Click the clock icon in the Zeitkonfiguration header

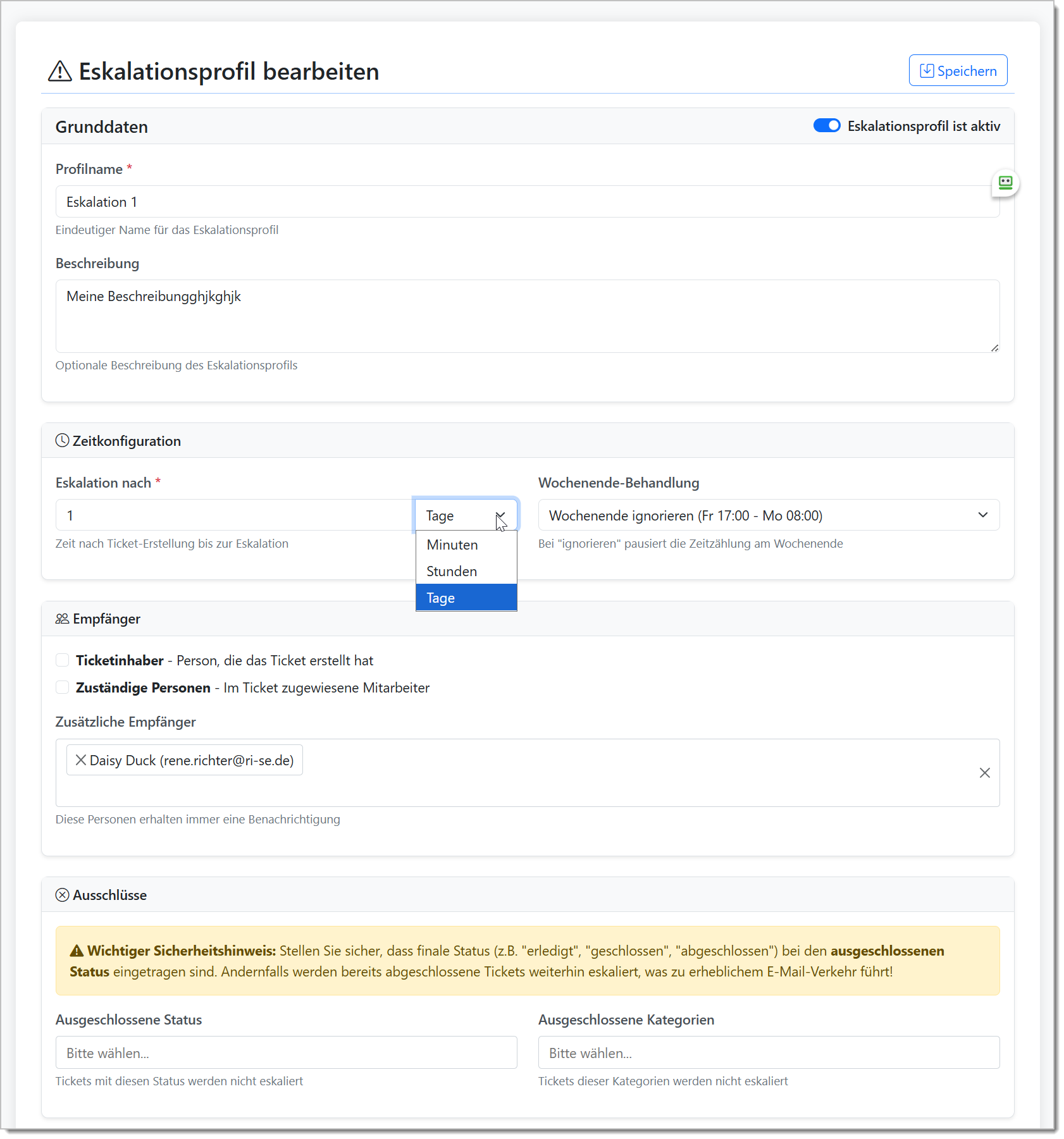coord(62,440)
